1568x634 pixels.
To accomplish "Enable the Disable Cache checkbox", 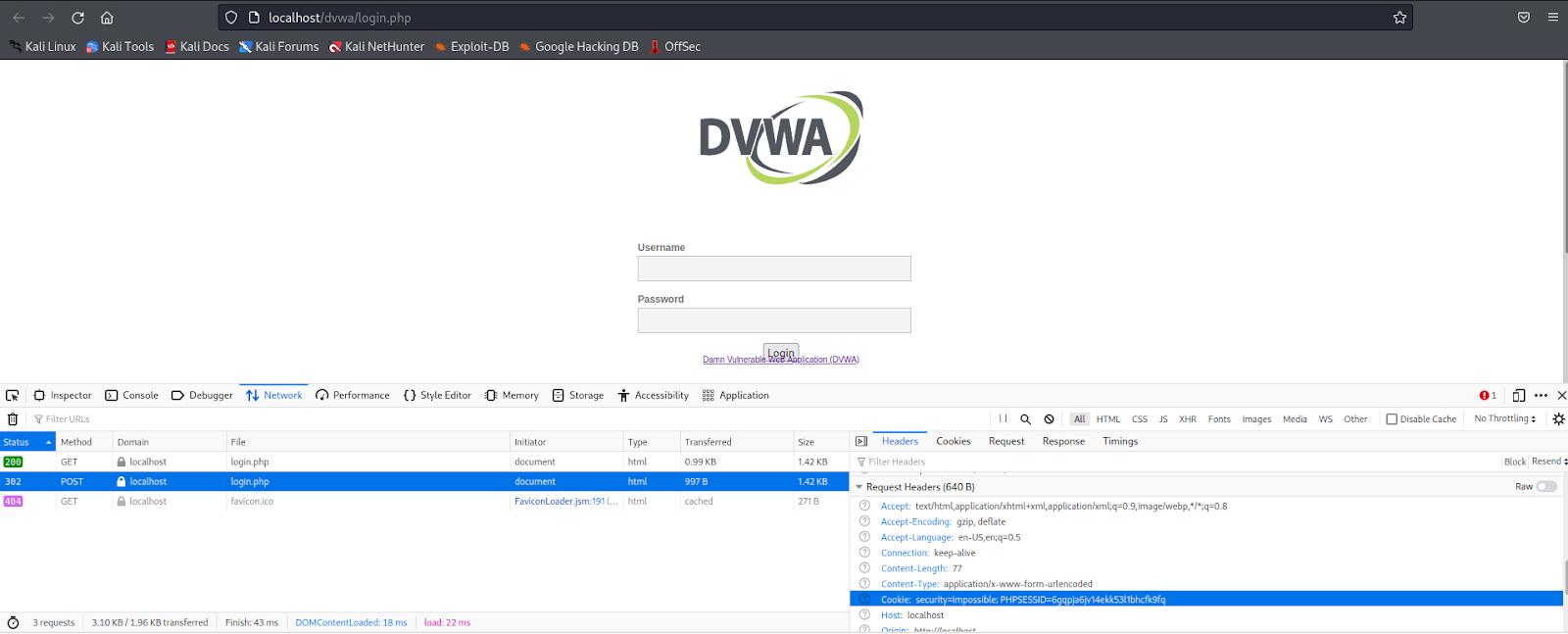I will pos(1392,419).
